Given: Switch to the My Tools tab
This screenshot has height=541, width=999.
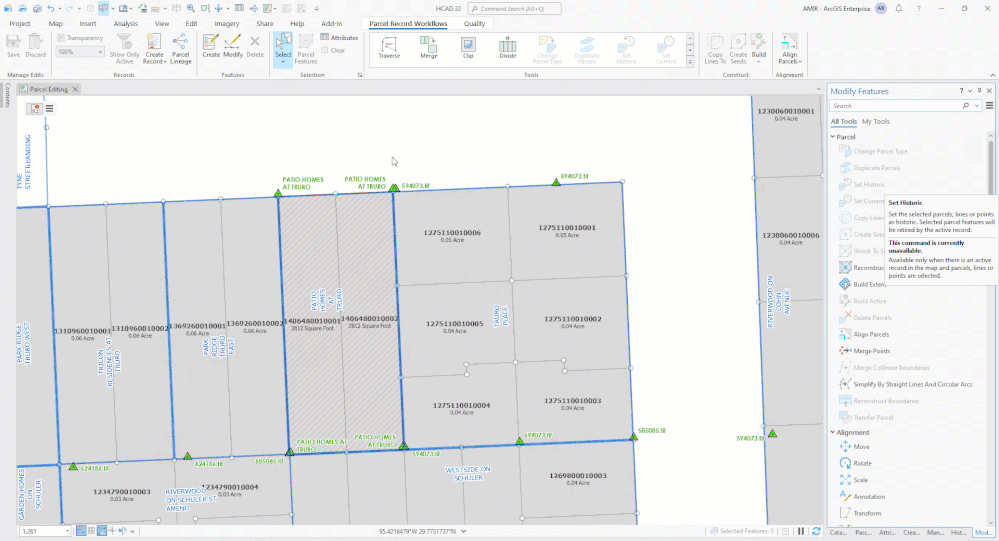Looking at the screenshot, I should click(876, 121).
